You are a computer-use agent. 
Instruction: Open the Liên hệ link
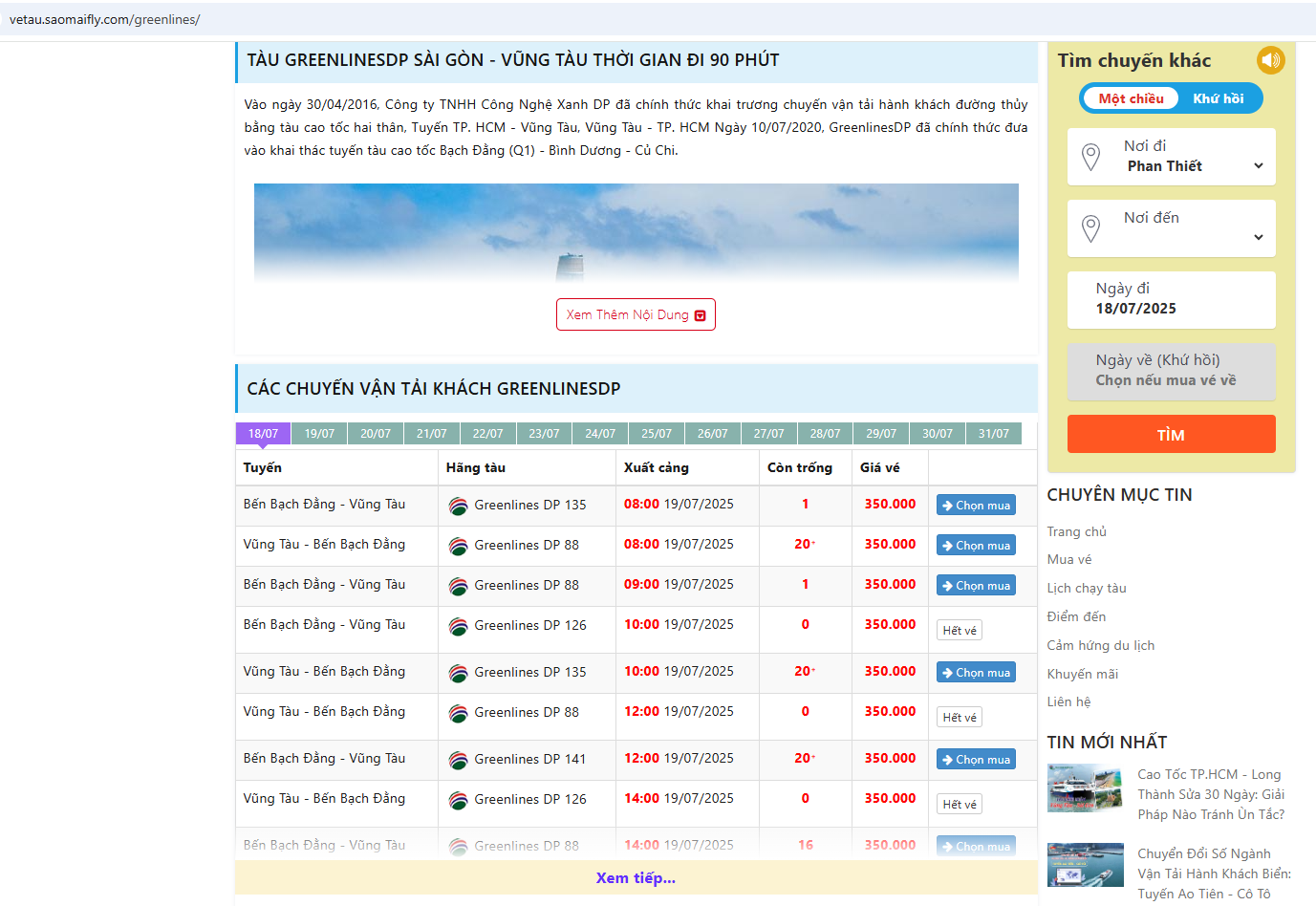(1068, 702)
